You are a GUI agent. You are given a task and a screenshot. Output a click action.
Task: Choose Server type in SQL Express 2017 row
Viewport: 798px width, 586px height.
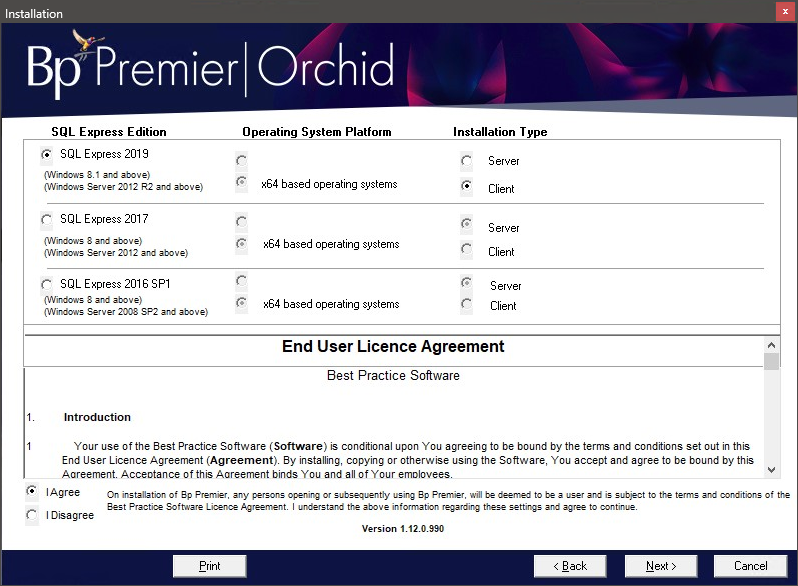(x=466, y=224)
